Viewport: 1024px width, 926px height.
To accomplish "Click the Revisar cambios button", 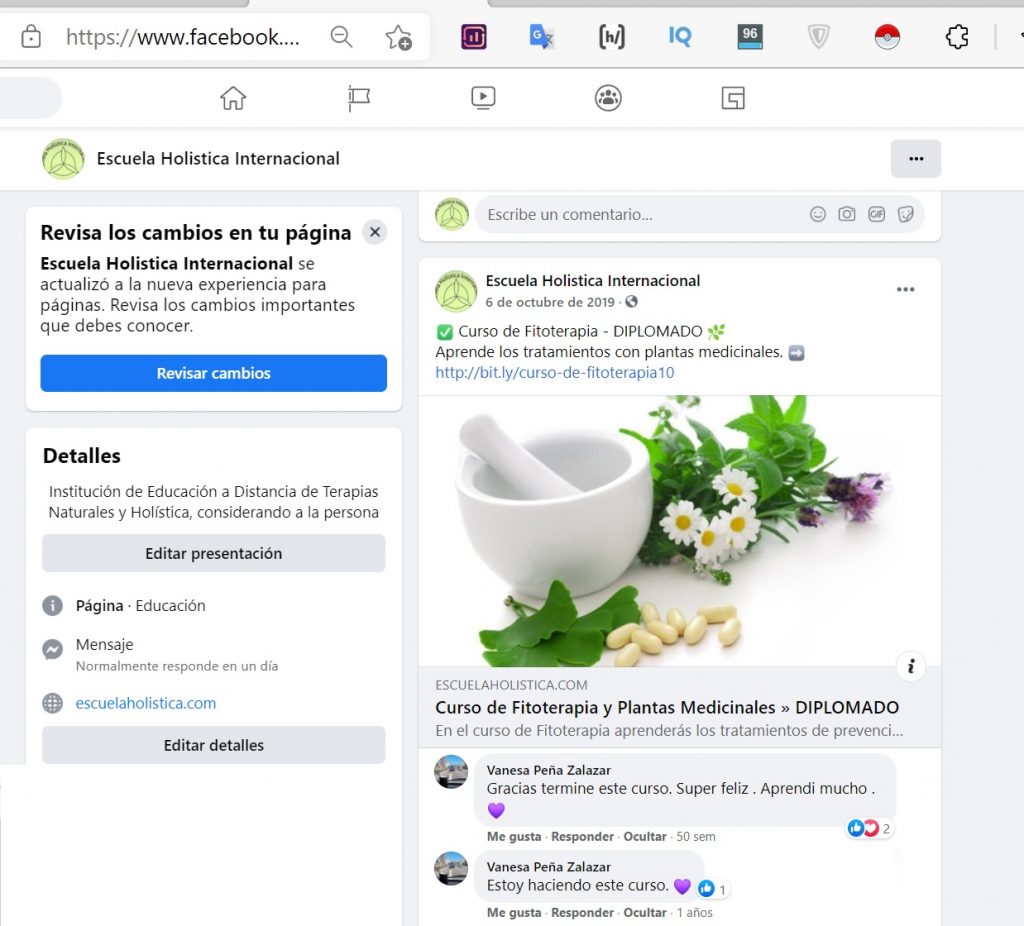I will click(x=214, y=373).
